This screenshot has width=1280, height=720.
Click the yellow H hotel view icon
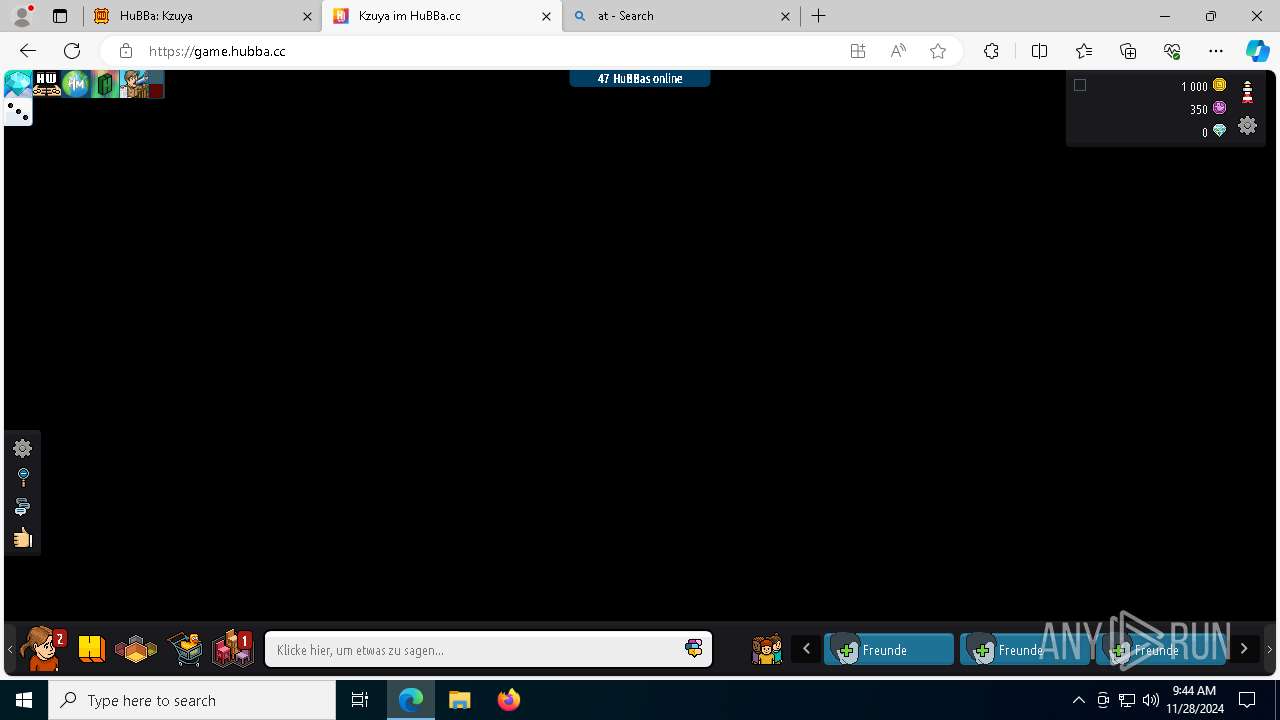pos(91,650)
